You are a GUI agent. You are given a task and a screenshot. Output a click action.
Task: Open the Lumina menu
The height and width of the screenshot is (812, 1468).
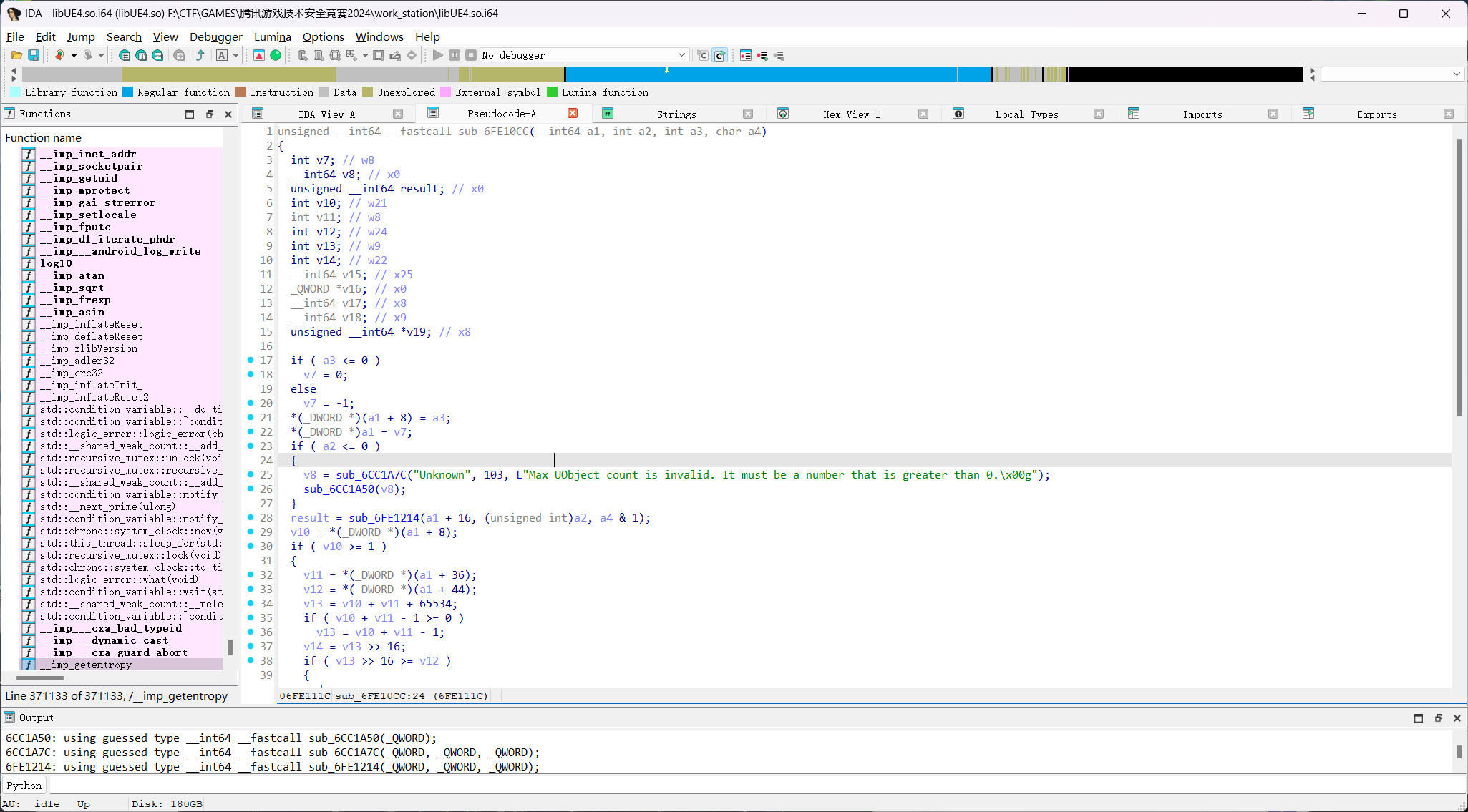pos(273,36)
